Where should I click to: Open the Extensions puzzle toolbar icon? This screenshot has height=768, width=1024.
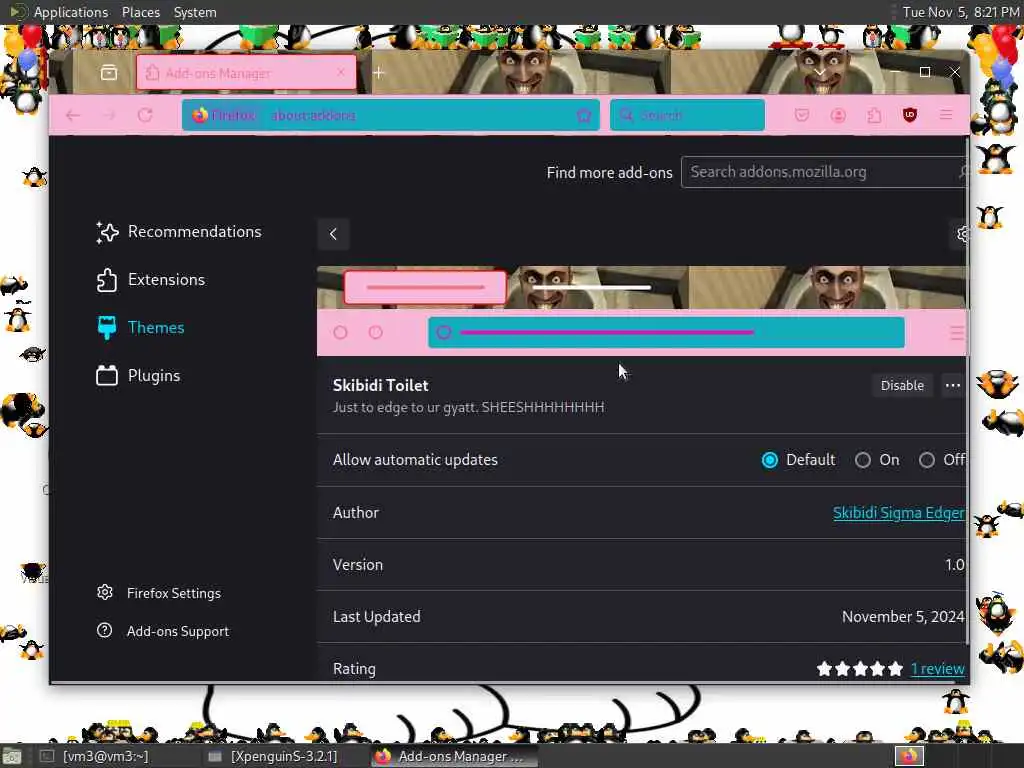pyautogui.click(x=874, y=115)
